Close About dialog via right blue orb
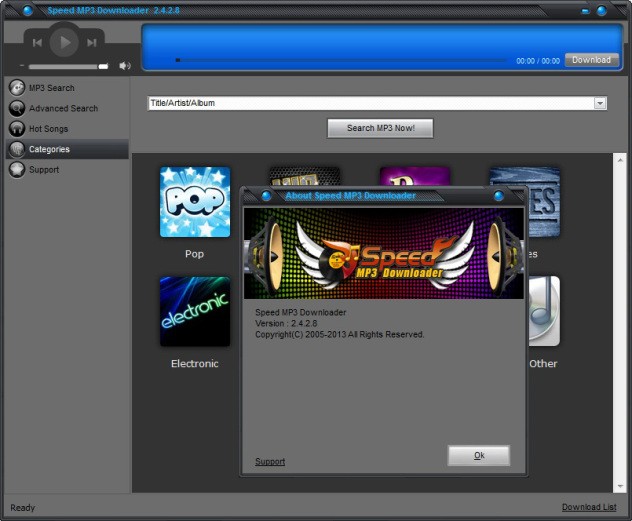Viewport: 632px width, 521px height. (x=499, y=196)
